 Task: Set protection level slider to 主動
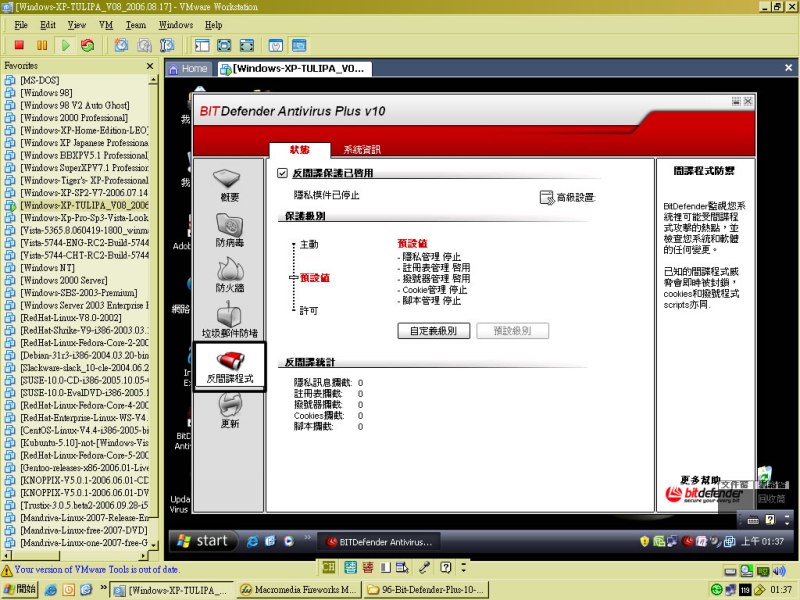(309, 245)
